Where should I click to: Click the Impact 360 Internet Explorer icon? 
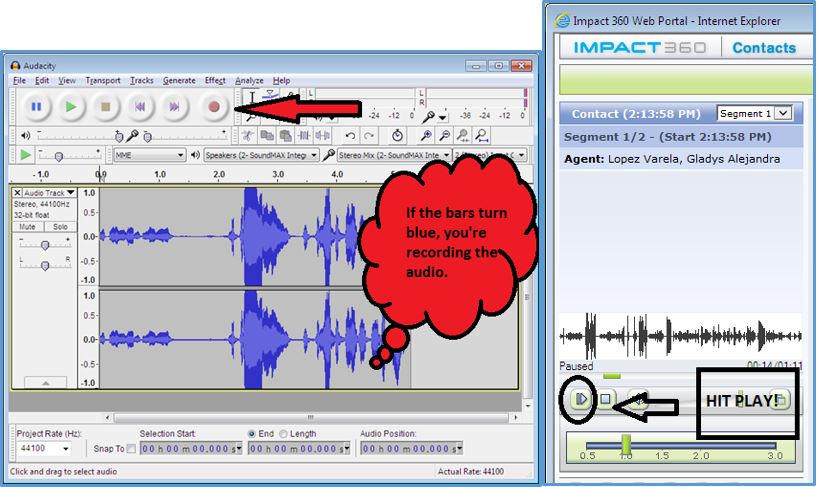pos(563,21)
